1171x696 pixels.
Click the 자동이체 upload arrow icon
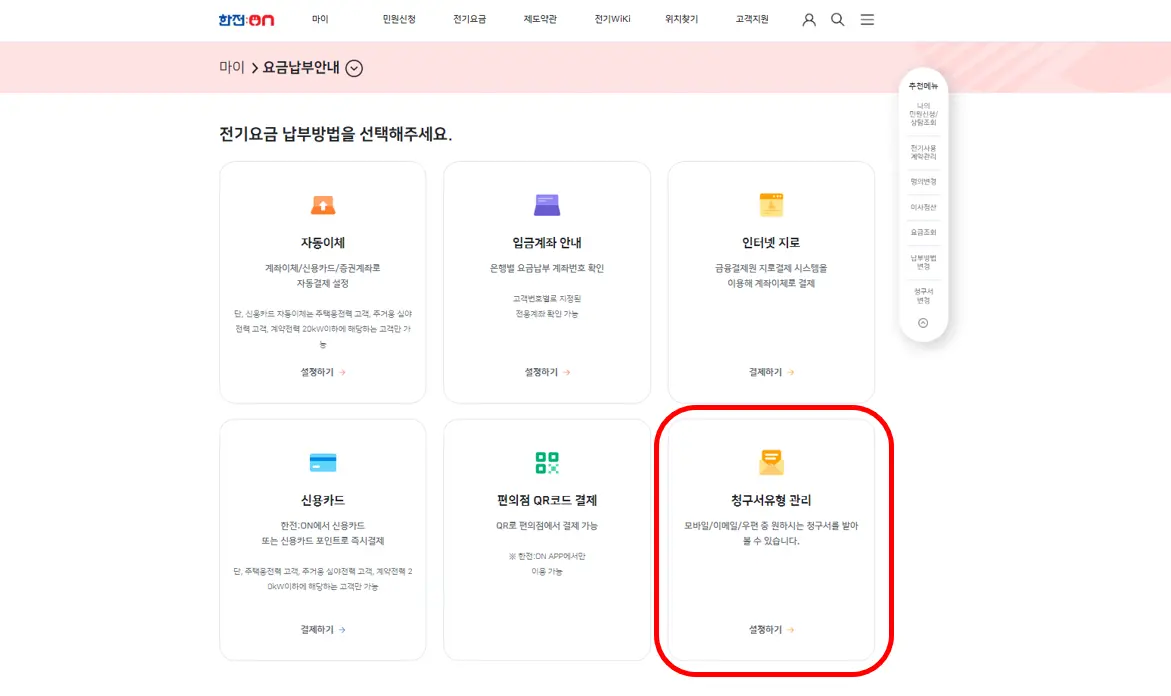[x=322, y=204]
